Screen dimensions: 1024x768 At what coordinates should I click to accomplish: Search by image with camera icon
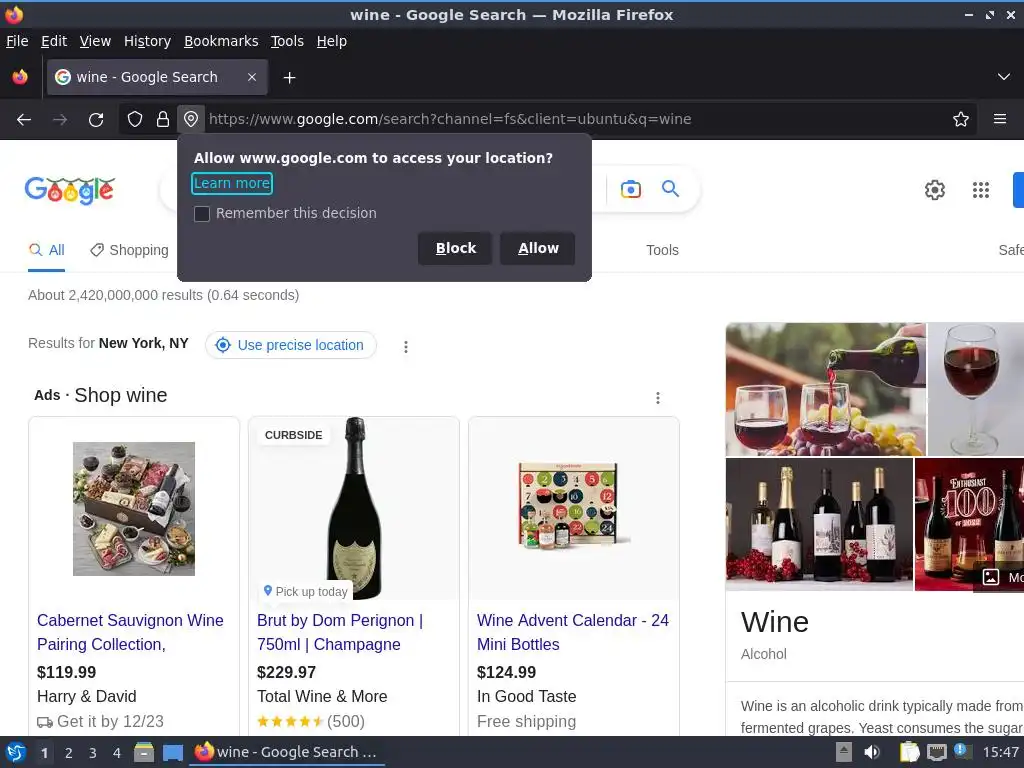(x=630, y=189)
